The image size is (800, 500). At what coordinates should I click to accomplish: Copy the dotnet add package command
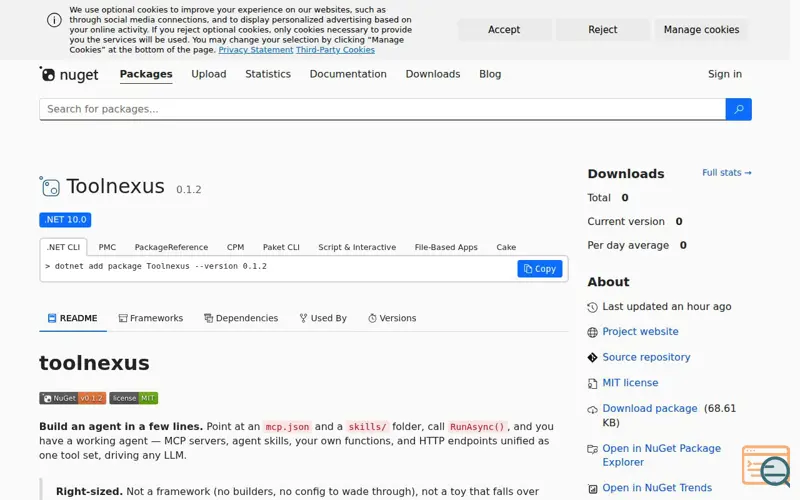pos(540,269)
